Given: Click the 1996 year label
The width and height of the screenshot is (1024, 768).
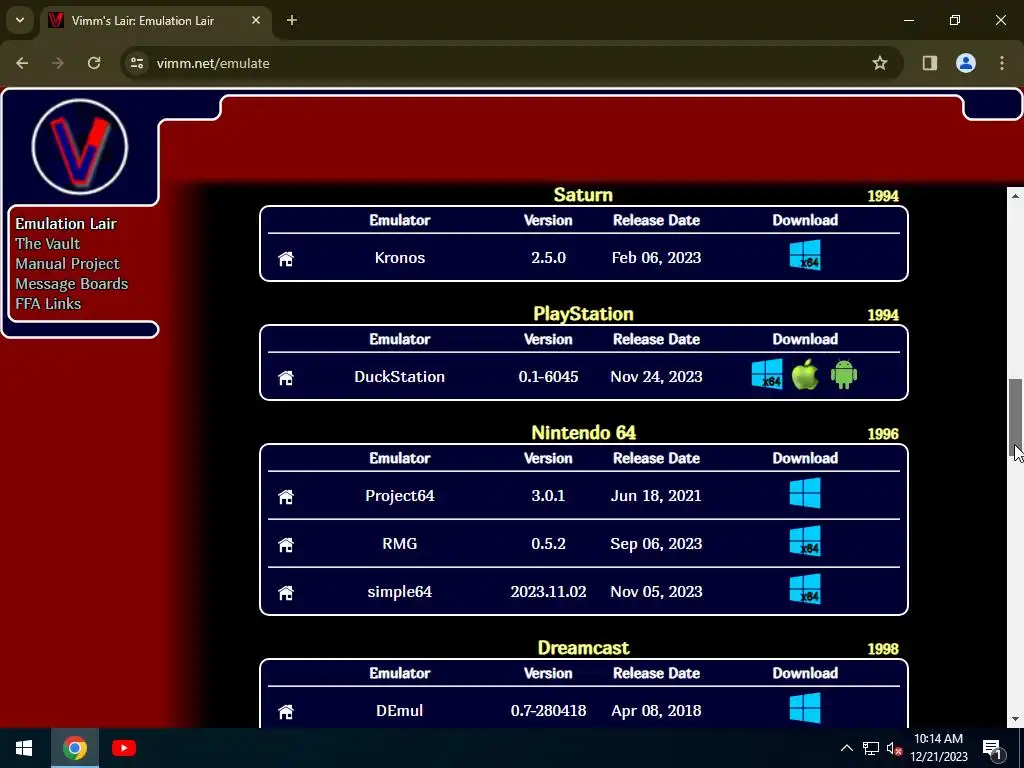Looking at the screenshot, I should click(882, 434).
